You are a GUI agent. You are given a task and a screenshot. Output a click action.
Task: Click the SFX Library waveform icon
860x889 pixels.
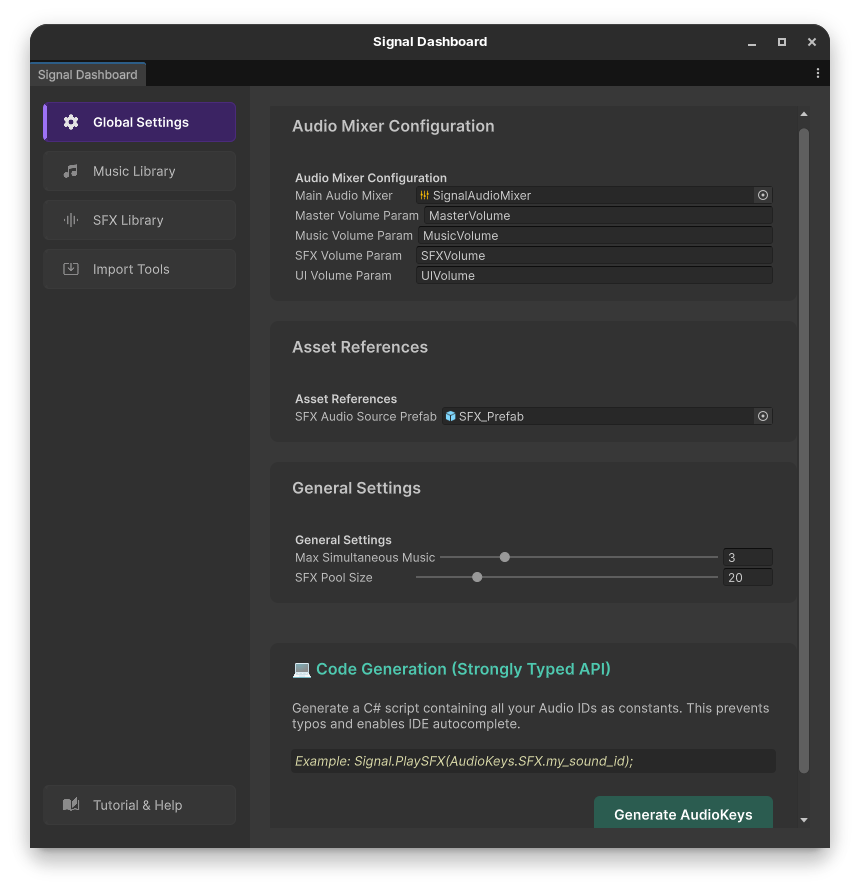71,220
